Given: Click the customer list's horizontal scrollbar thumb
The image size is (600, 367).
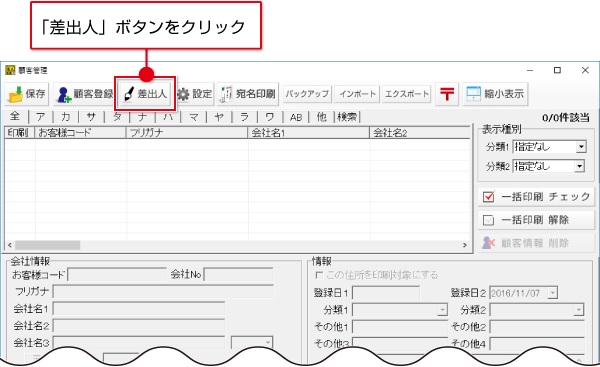Looking at the screenshot, I should pyautogui.click(x=47, y=245).
